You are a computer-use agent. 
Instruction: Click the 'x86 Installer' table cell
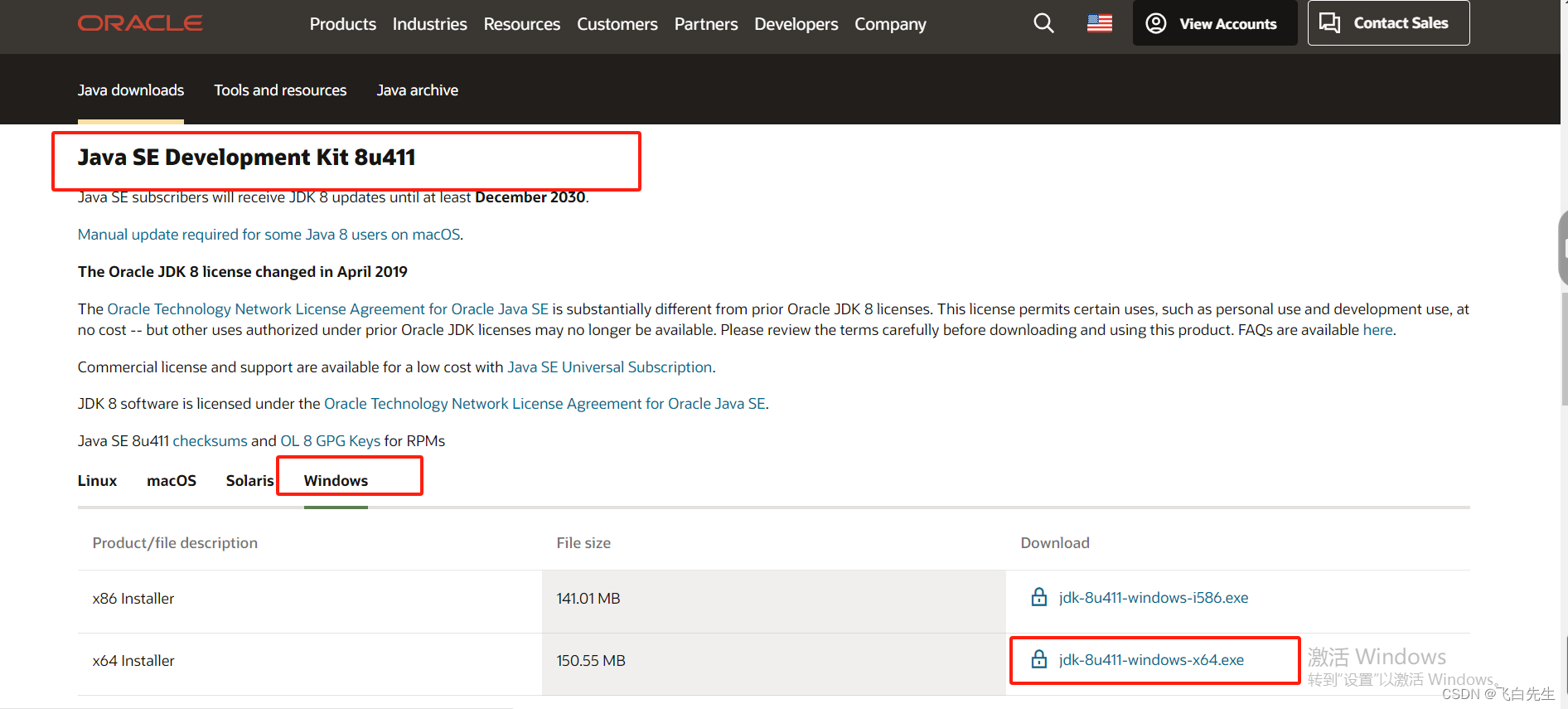tap(133, 599)
